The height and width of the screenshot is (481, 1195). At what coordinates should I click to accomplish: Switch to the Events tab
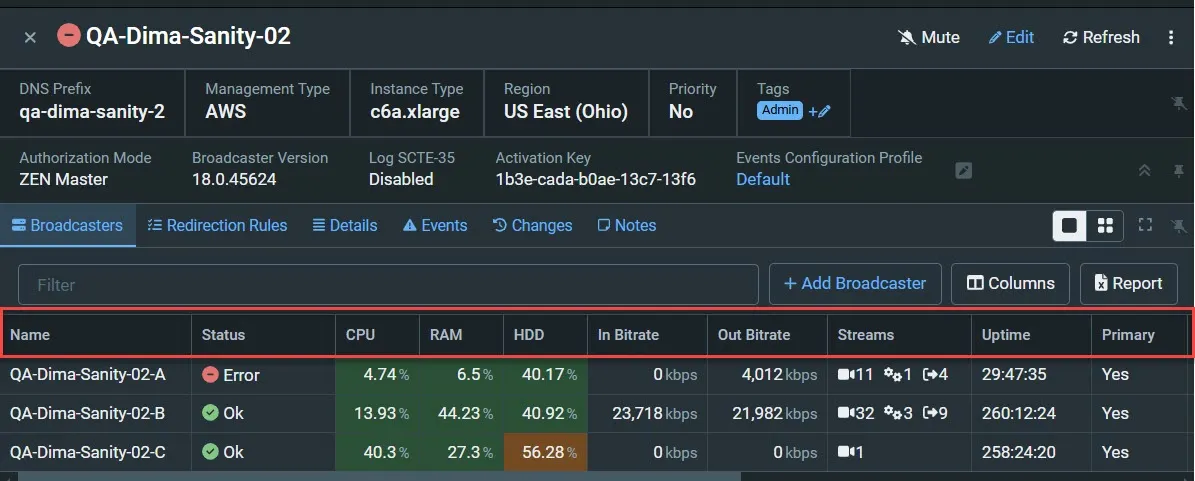pyautogui.click(x=435, y=226)
